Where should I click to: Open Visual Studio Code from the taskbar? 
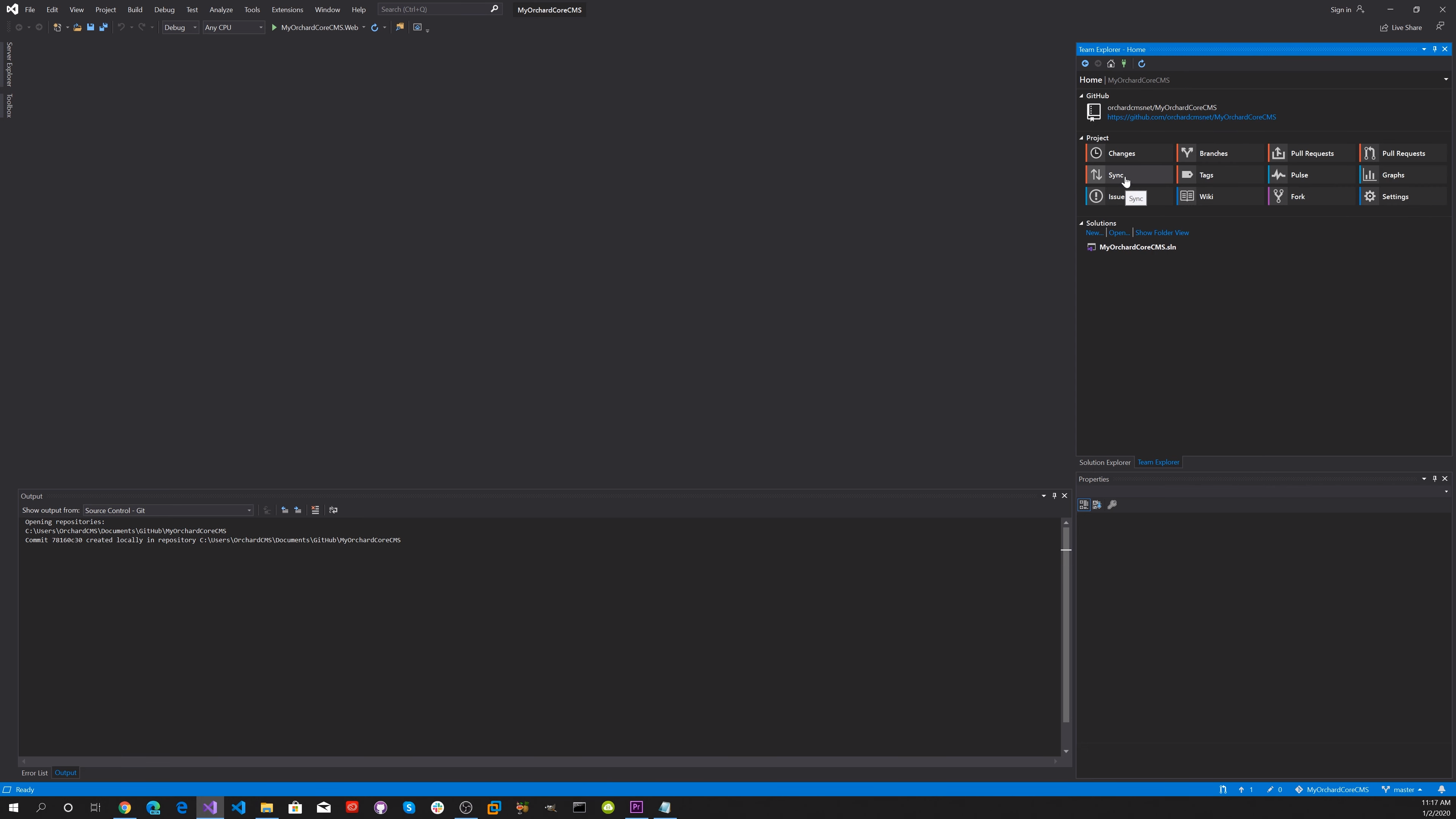tap(238, 807)
